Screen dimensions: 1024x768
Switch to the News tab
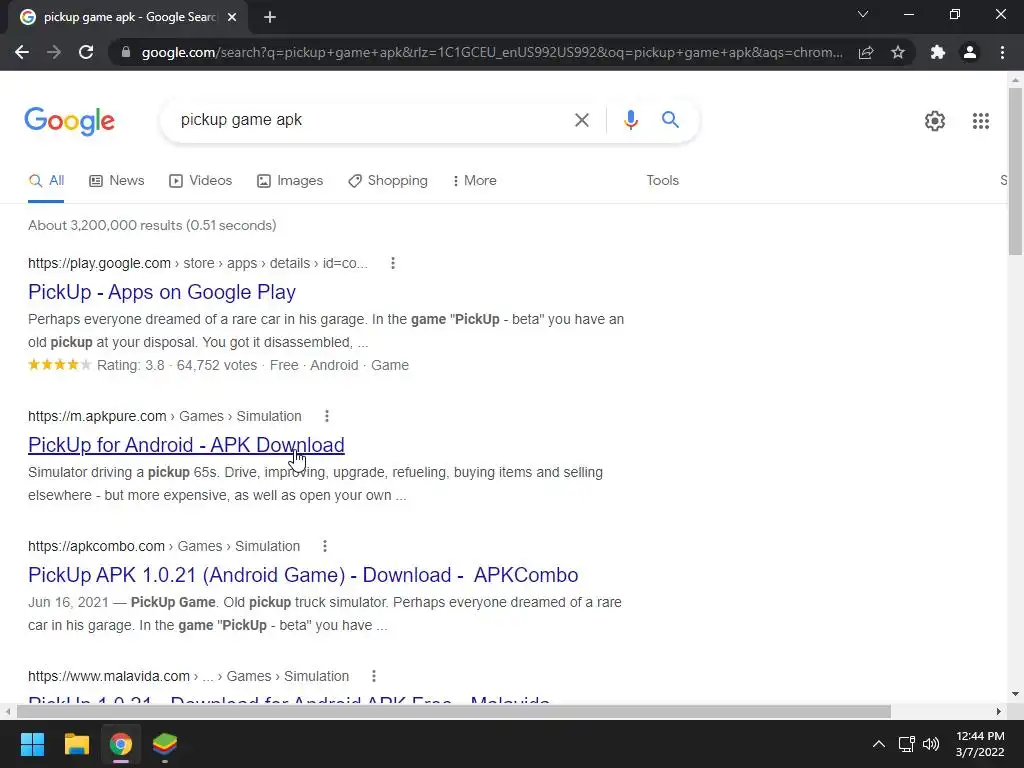116,181
